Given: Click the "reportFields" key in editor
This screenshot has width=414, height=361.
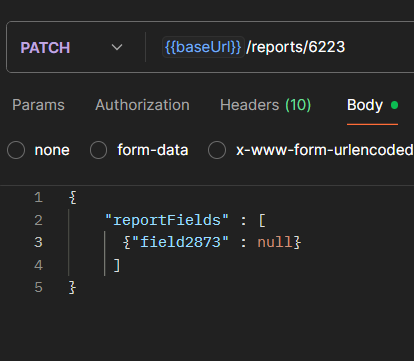Looking at the screenshot, I should click(167, 220).
